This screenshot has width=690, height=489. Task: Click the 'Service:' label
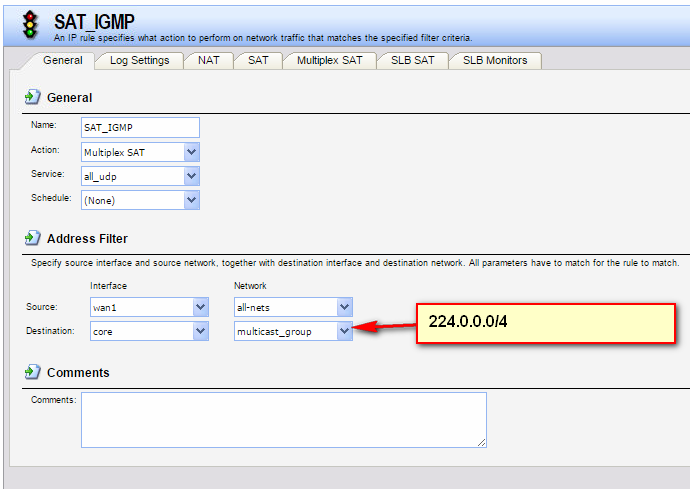coord(48,174)
